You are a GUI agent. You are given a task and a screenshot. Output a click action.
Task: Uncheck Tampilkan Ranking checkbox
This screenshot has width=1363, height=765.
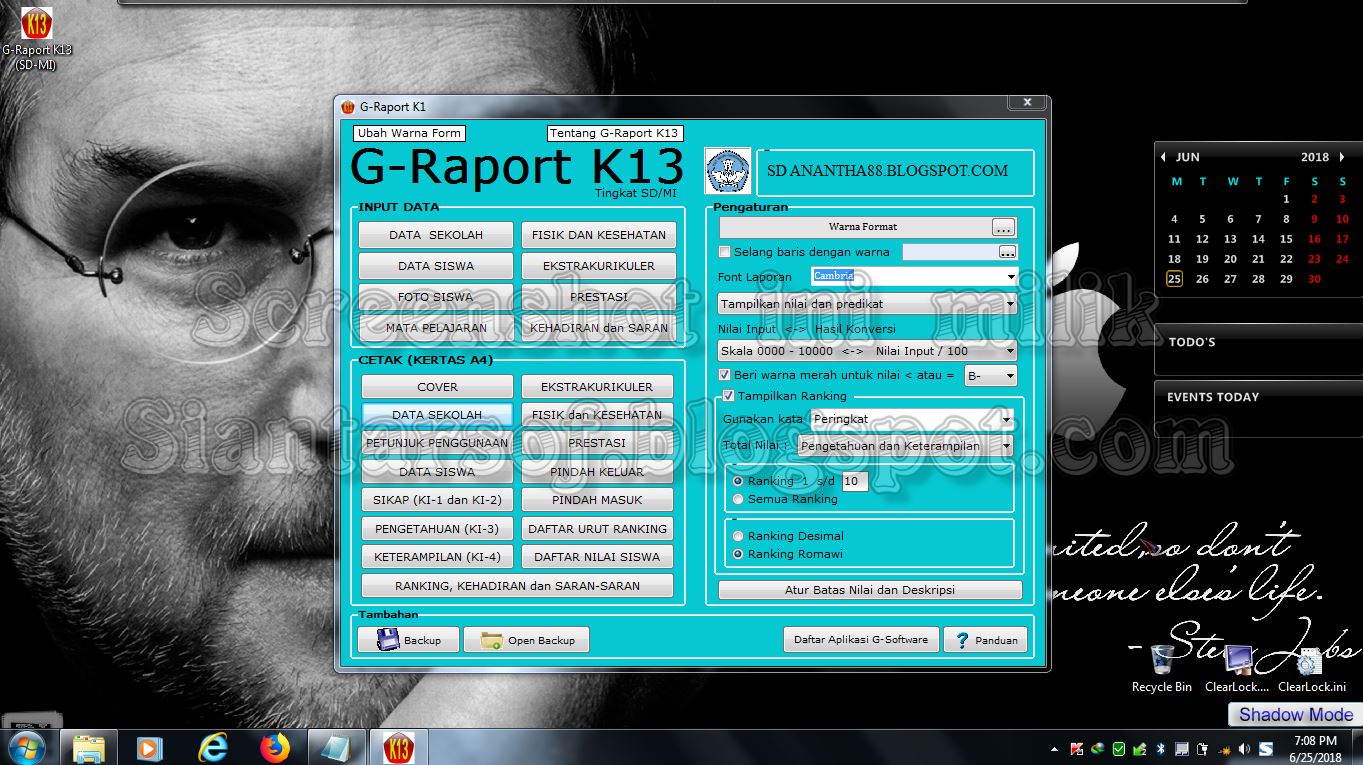coord(728,396)
